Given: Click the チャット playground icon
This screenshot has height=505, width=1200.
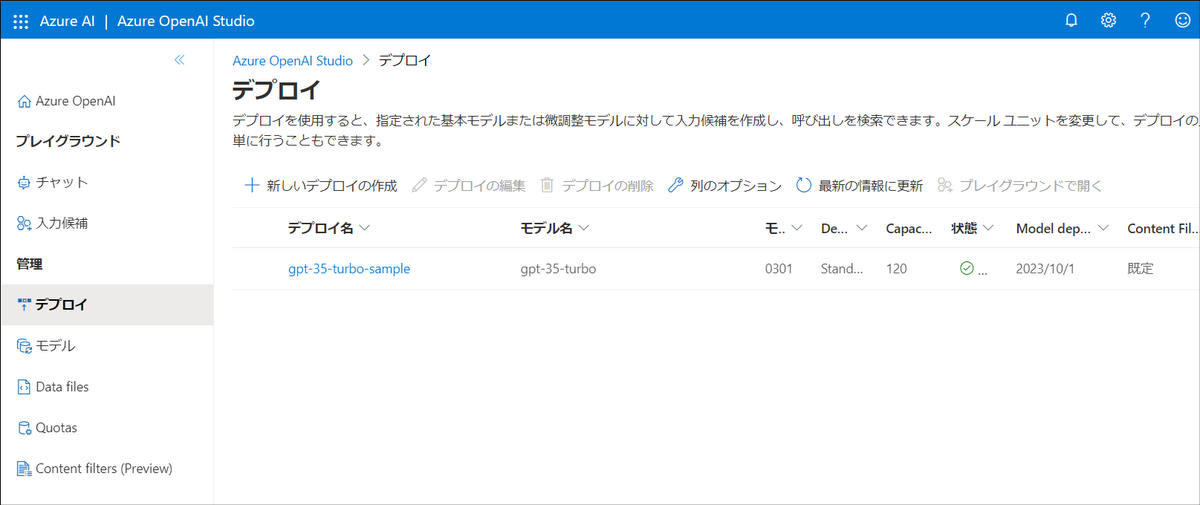Looking at the screenshot, I should pos(24,182).
